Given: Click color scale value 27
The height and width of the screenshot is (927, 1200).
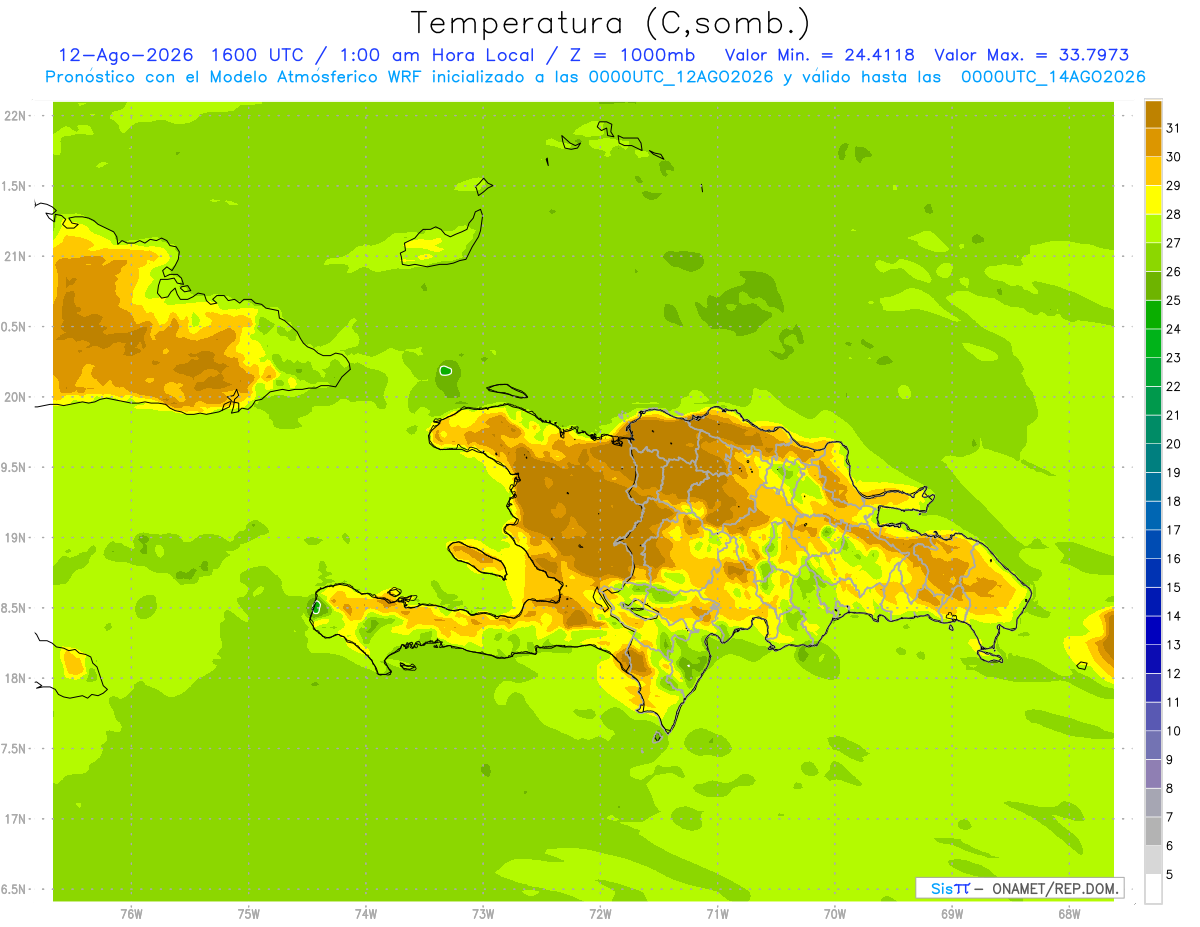Looking at the screenshot, I should (x=1173, y=243).
